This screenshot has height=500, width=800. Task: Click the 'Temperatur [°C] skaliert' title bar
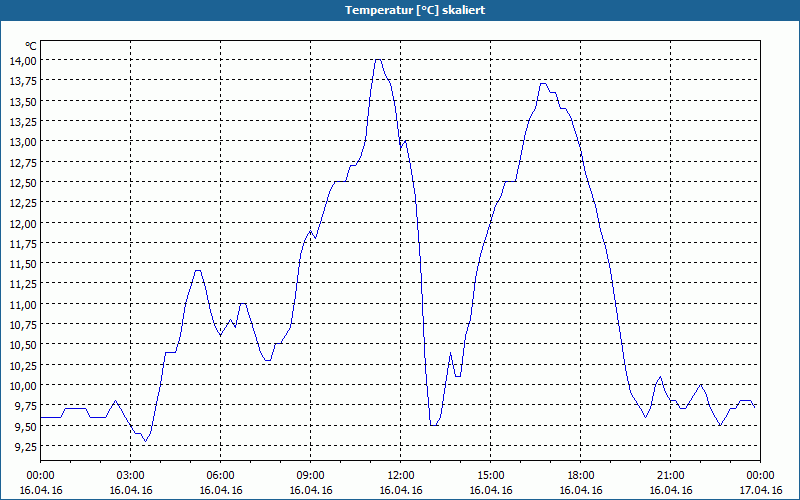tap(400, 10)
